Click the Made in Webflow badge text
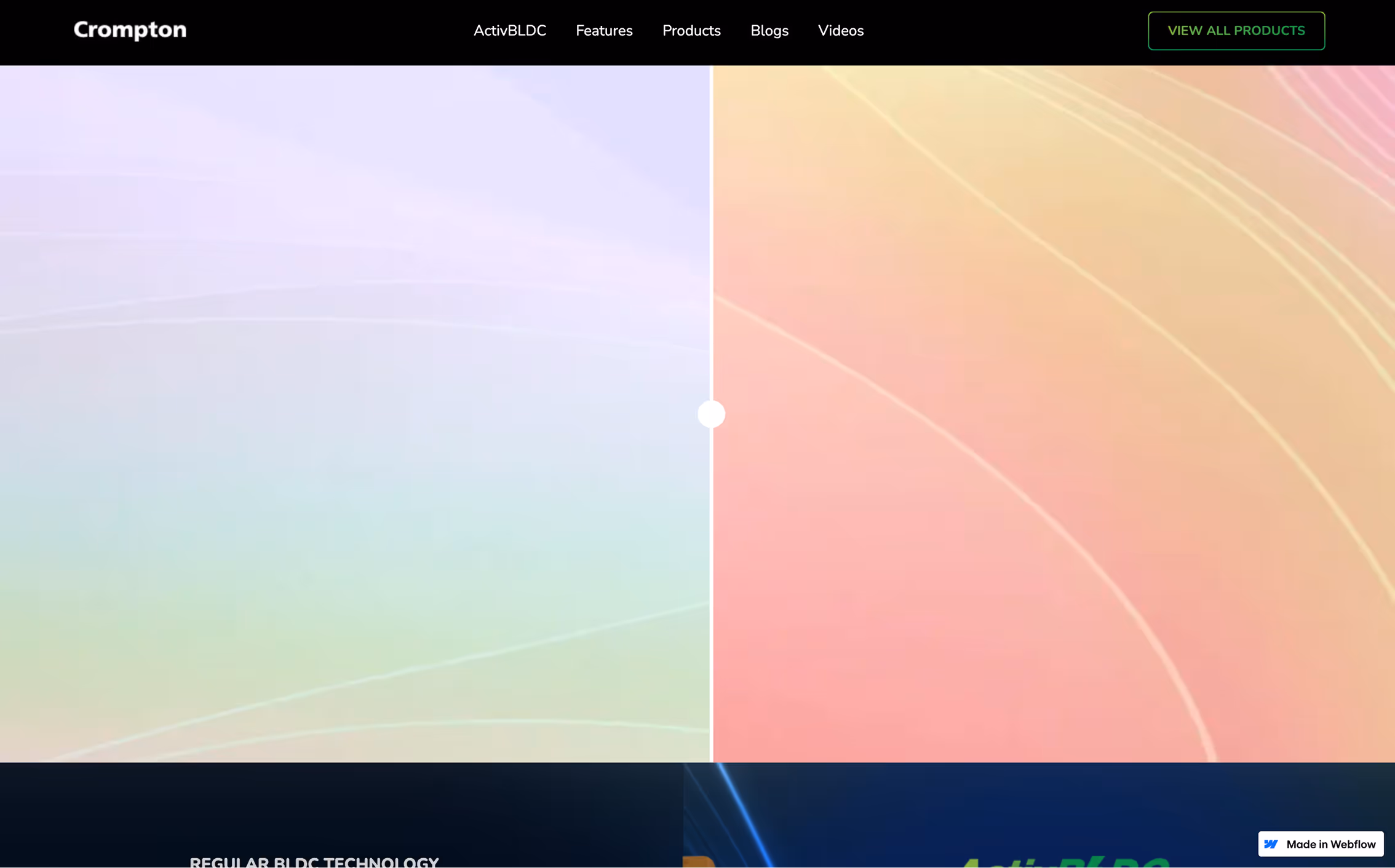This screenshot has width=1395, height=868. pos(1330,844)
